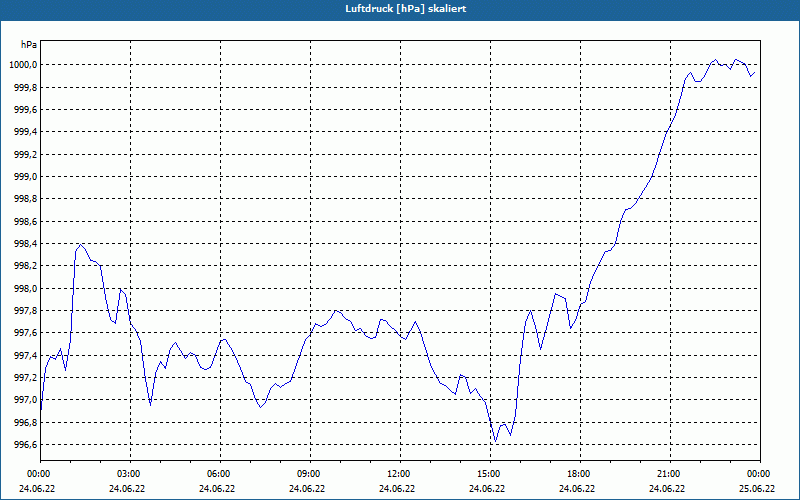The image size is (800, 500).
Task: Click the 998,2 y-axis value
Action: click(26, 266)
